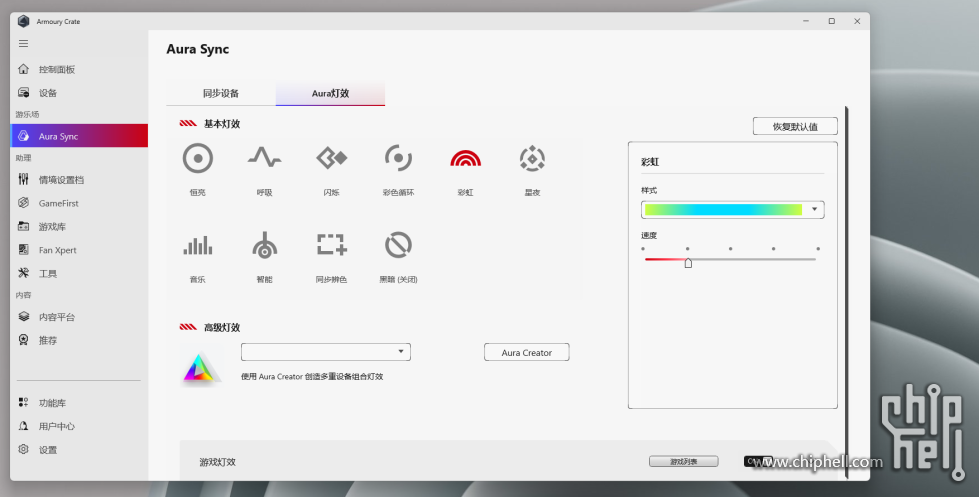
Task: Click the Aura Creator prism icon
Action: pyautogui.click(x=200, y=368)
